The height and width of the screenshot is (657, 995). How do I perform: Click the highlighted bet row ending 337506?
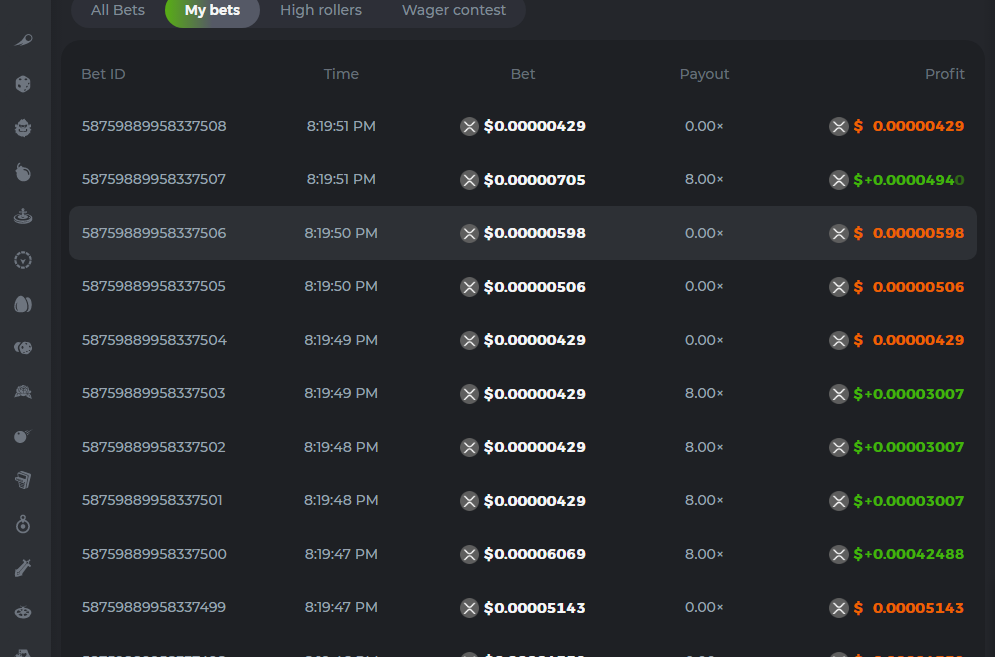point(522,233)
